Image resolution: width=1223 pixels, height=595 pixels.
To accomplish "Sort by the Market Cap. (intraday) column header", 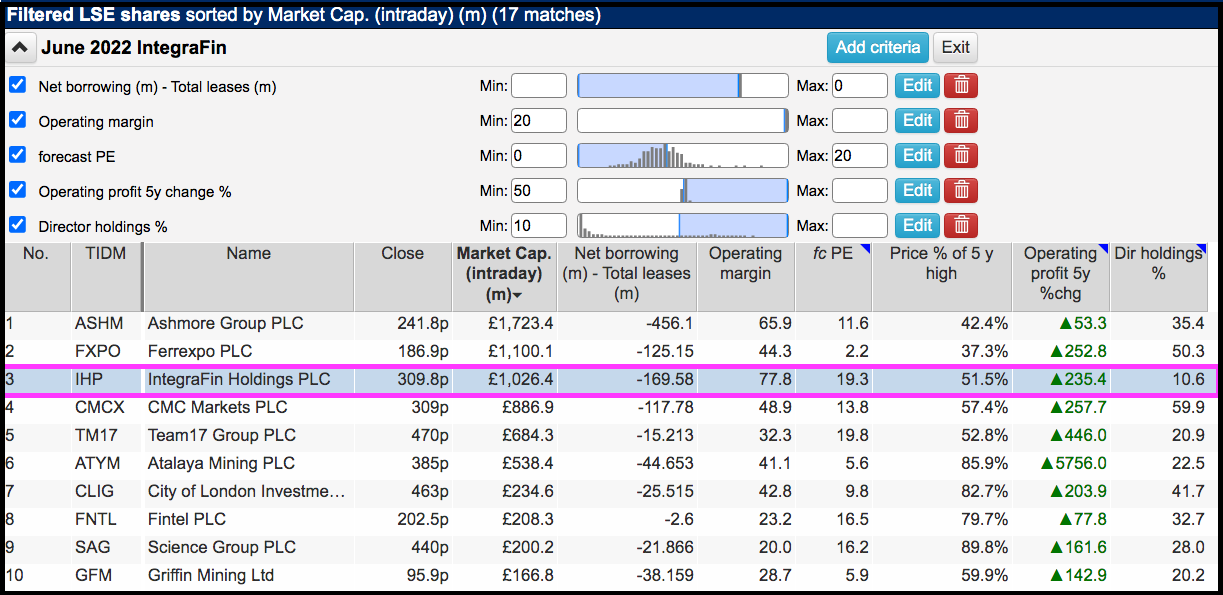I will pos(505,274).
